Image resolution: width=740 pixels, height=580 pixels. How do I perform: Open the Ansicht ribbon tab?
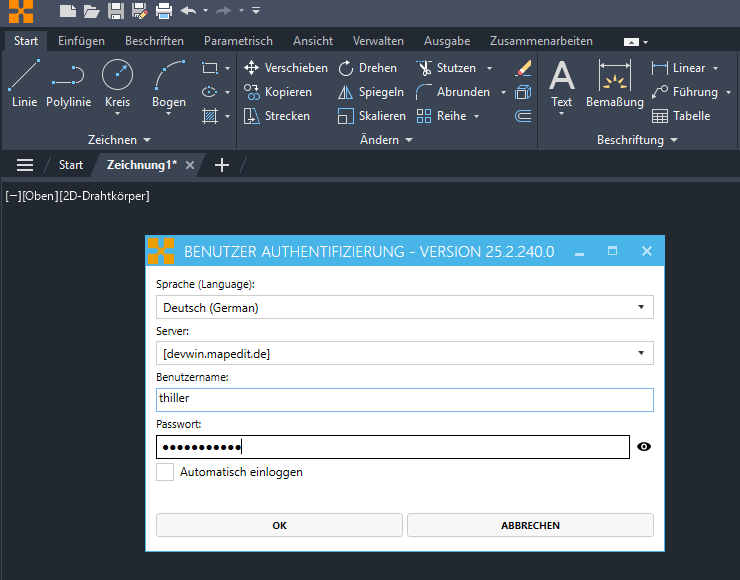point(313,41)
